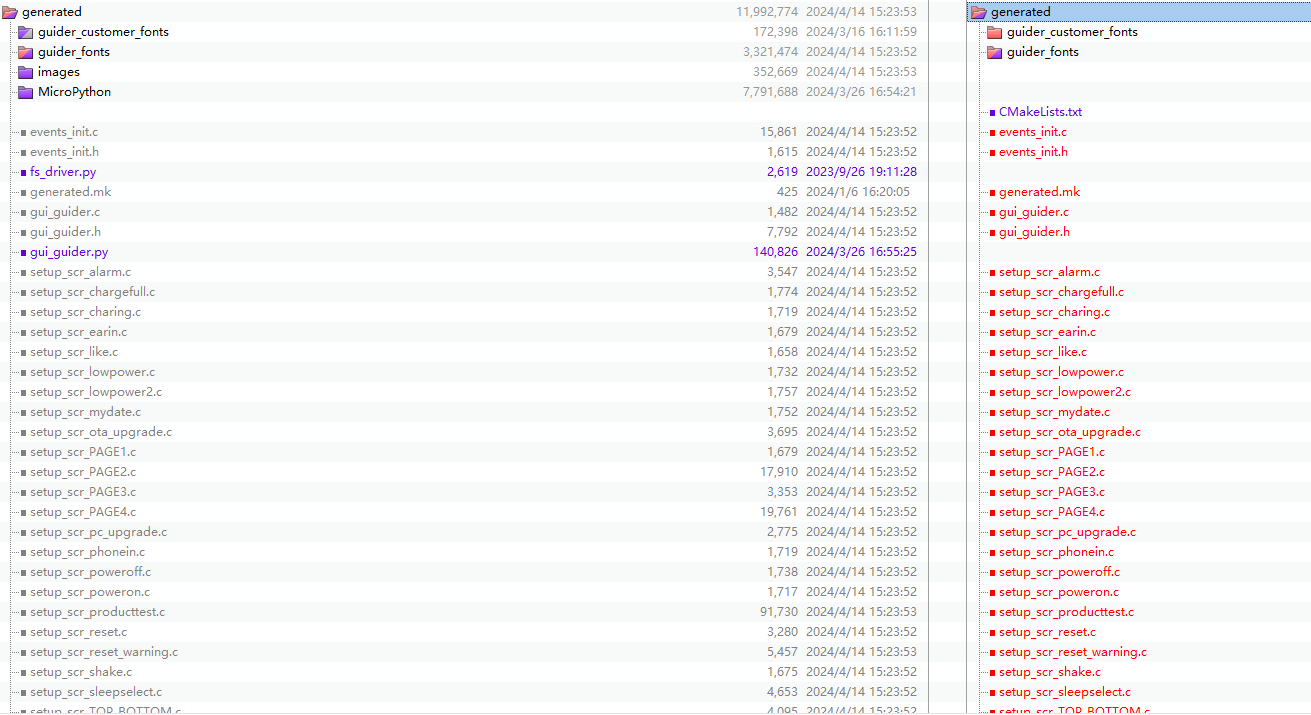Viewport: 1311px width, 715px height.
Task: Select events_init.h in the right pane
Action: coord(1033,152)
